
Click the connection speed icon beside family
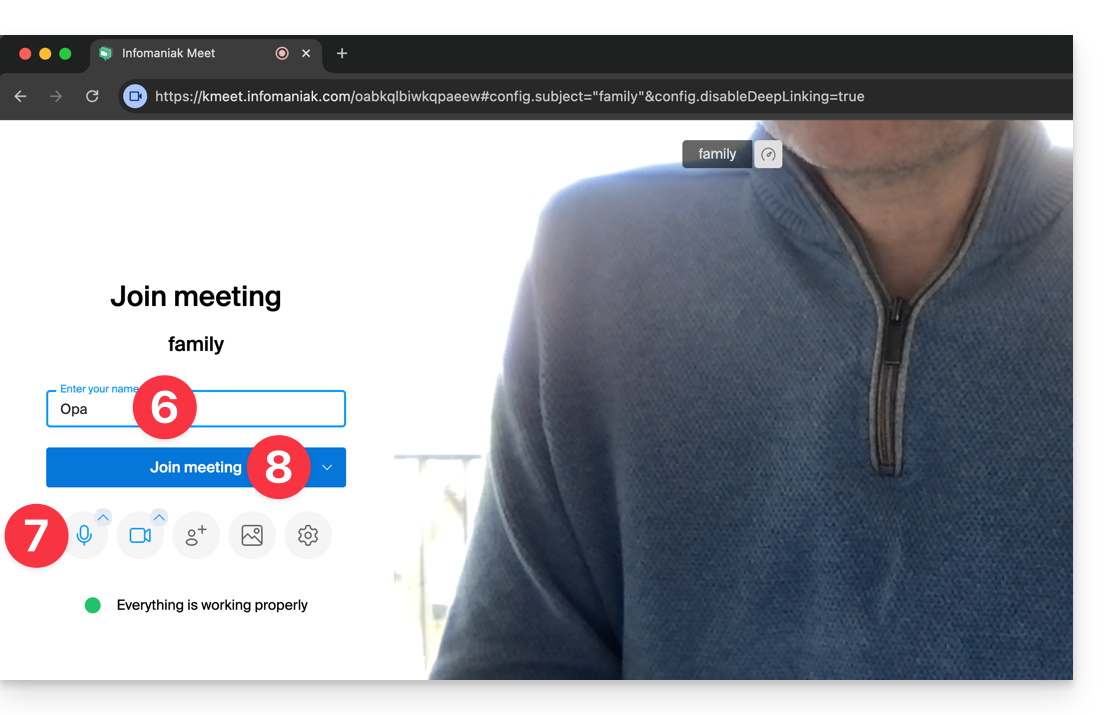pyautogui.click(x=768, y=154)
